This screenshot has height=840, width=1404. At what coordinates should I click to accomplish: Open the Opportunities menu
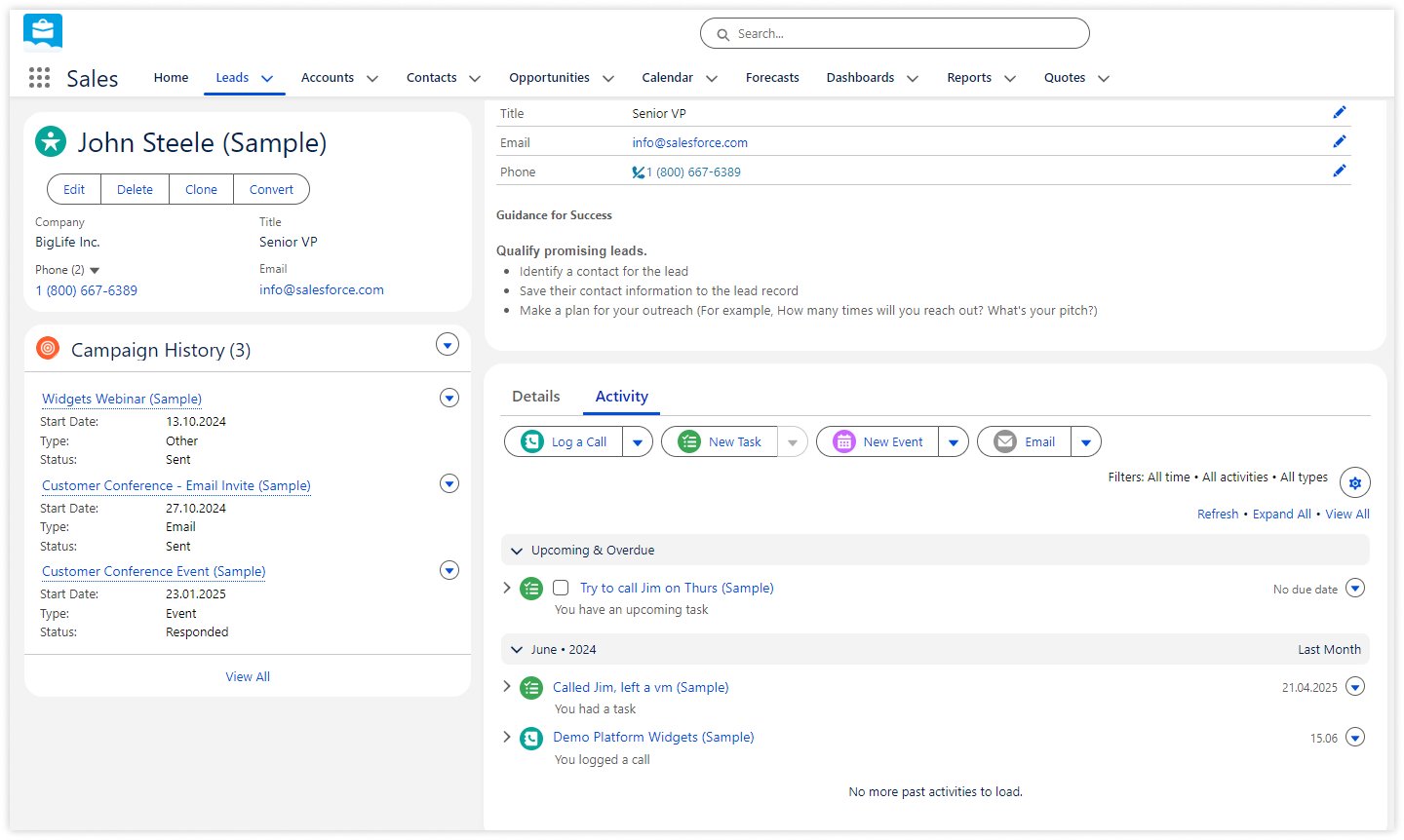tap(549, 77)
